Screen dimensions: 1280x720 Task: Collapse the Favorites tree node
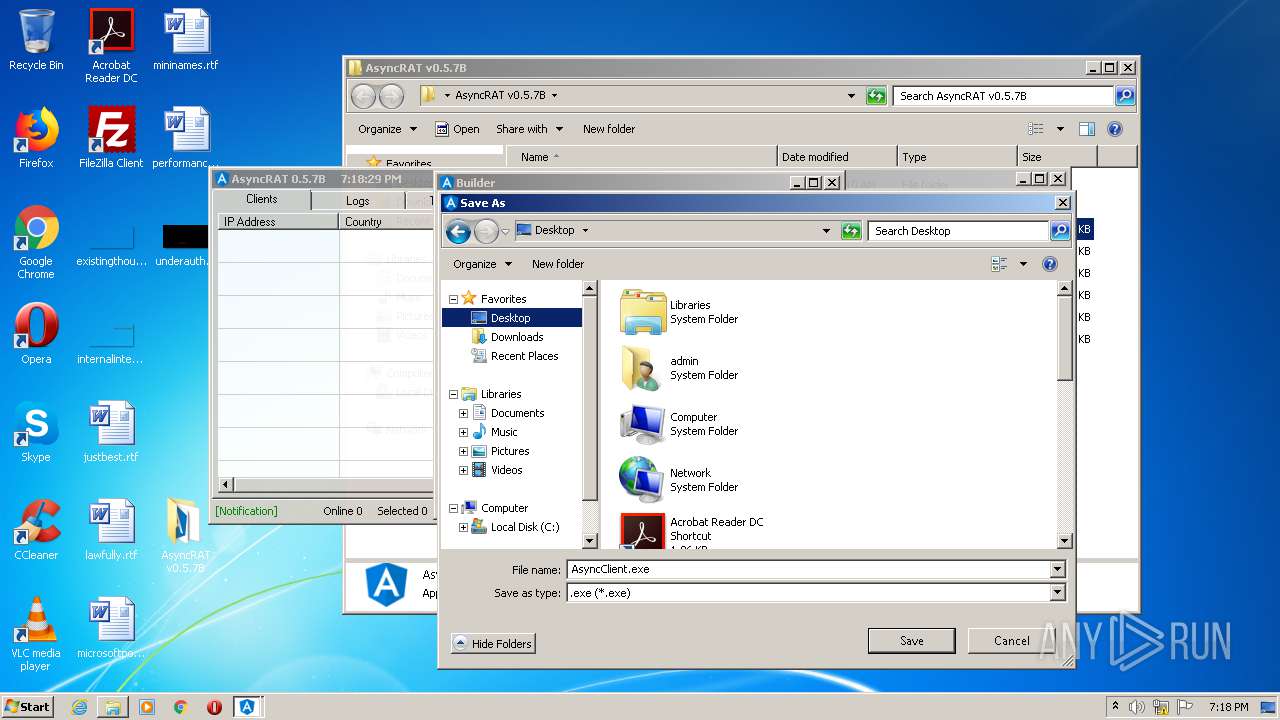[x=453, y=299]
